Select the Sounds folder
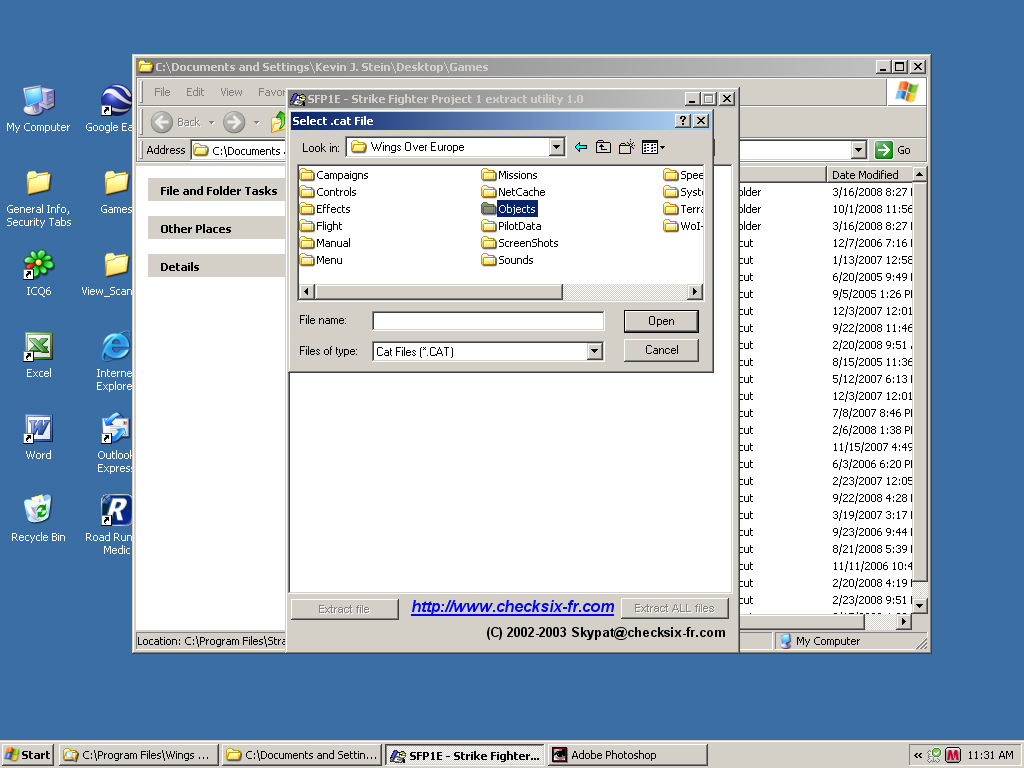Viewport: 1024px width, 768px height. (507, 260)
